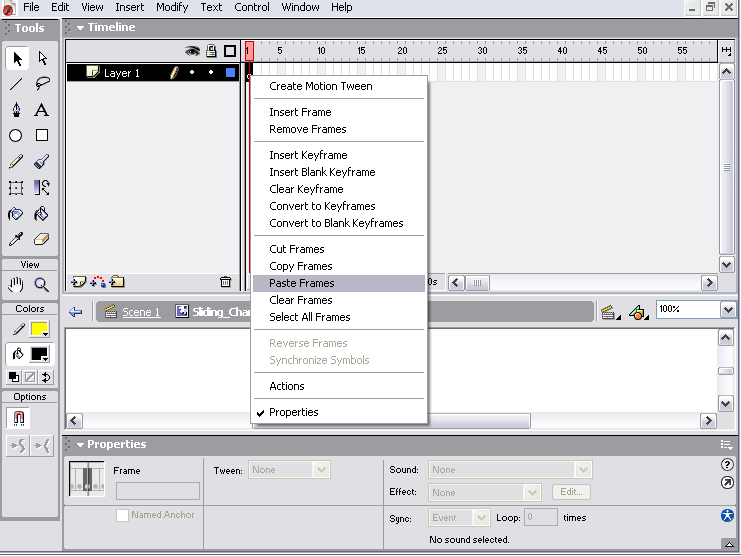This screenshot has width=741, height=556.
Task: Open the Modify menu
Action: [172, 7]
